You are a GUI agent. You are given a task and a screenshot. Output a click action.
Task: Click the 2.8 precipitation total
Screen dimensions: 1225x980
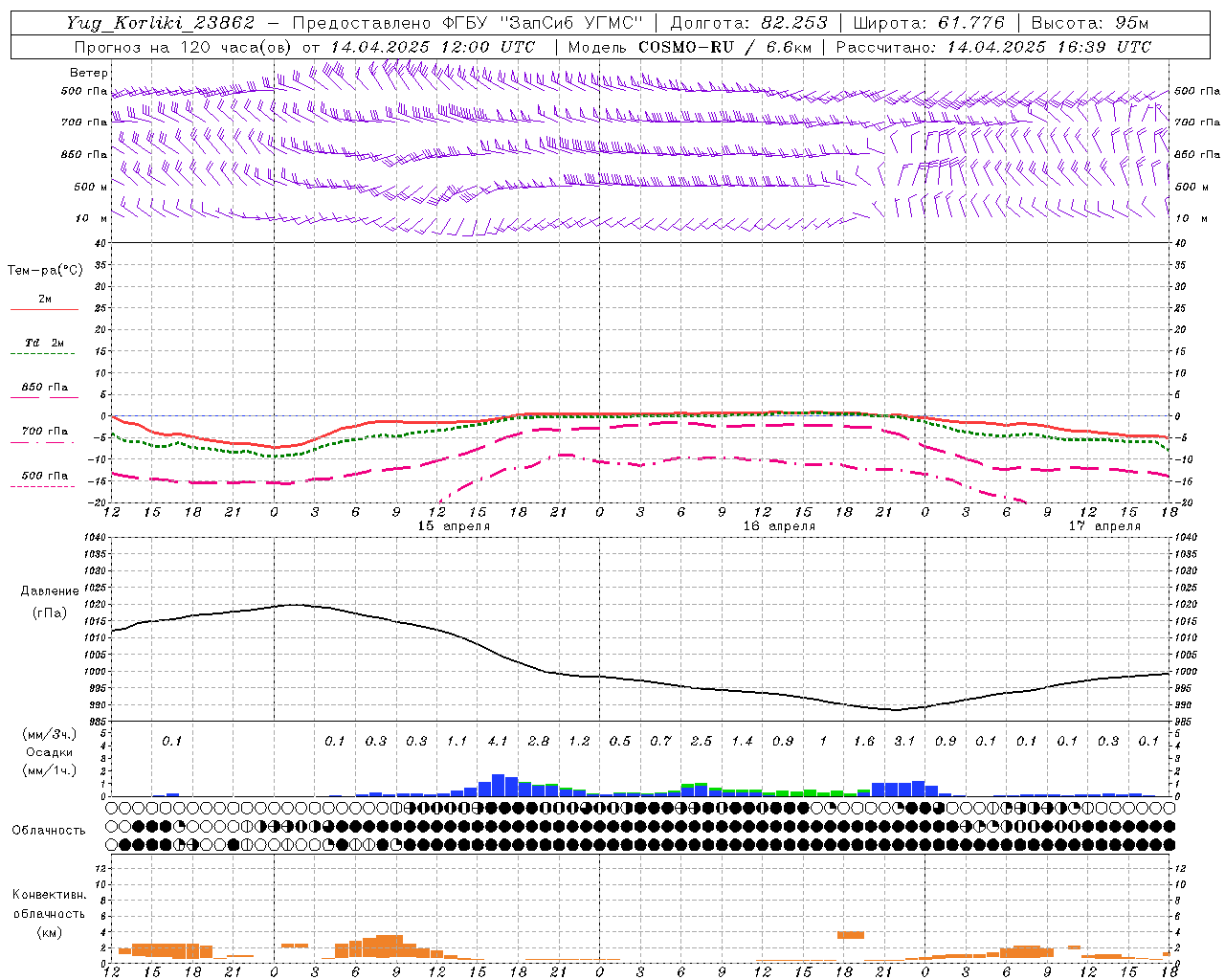[539, 742]
